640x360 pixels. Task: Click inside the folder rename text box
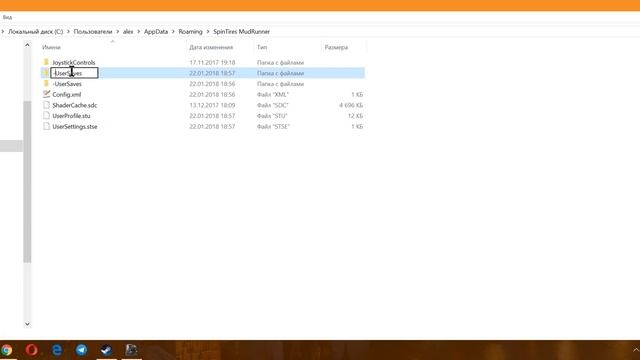(x=74, y=73)
